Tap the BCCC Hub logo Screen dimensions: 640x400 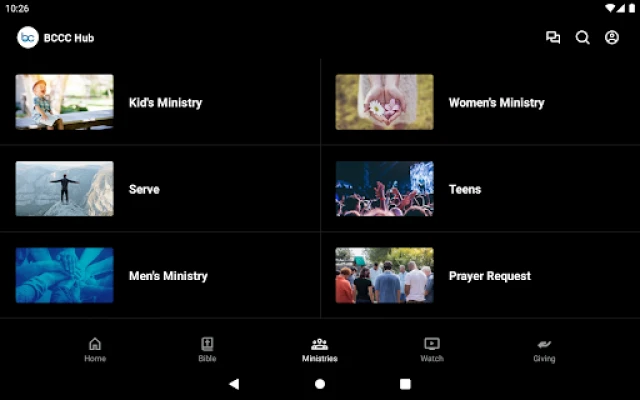click(28, 38)
